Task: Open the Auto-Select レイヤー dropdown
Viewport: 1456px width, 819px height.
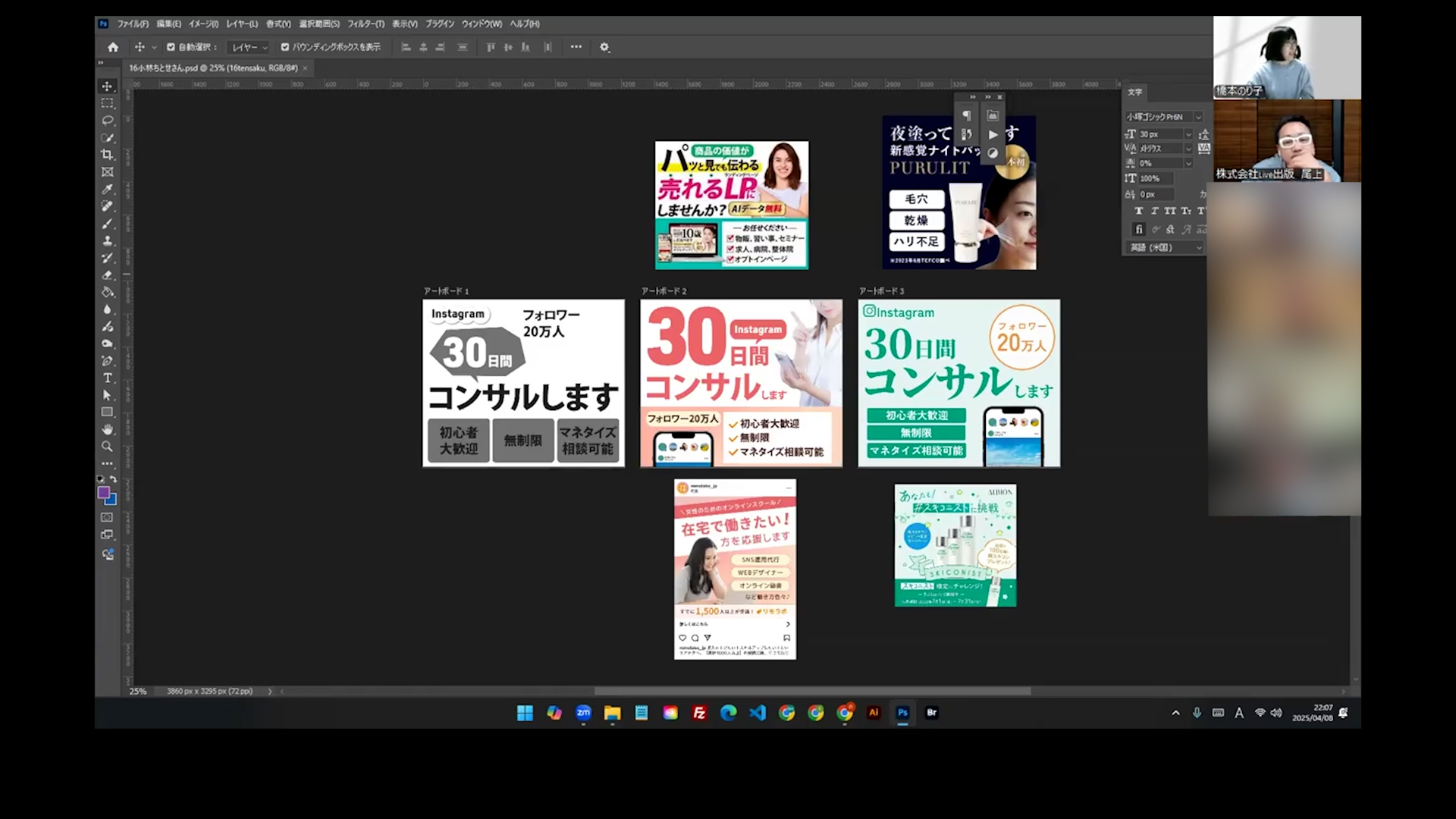Action: pos(249,47)
